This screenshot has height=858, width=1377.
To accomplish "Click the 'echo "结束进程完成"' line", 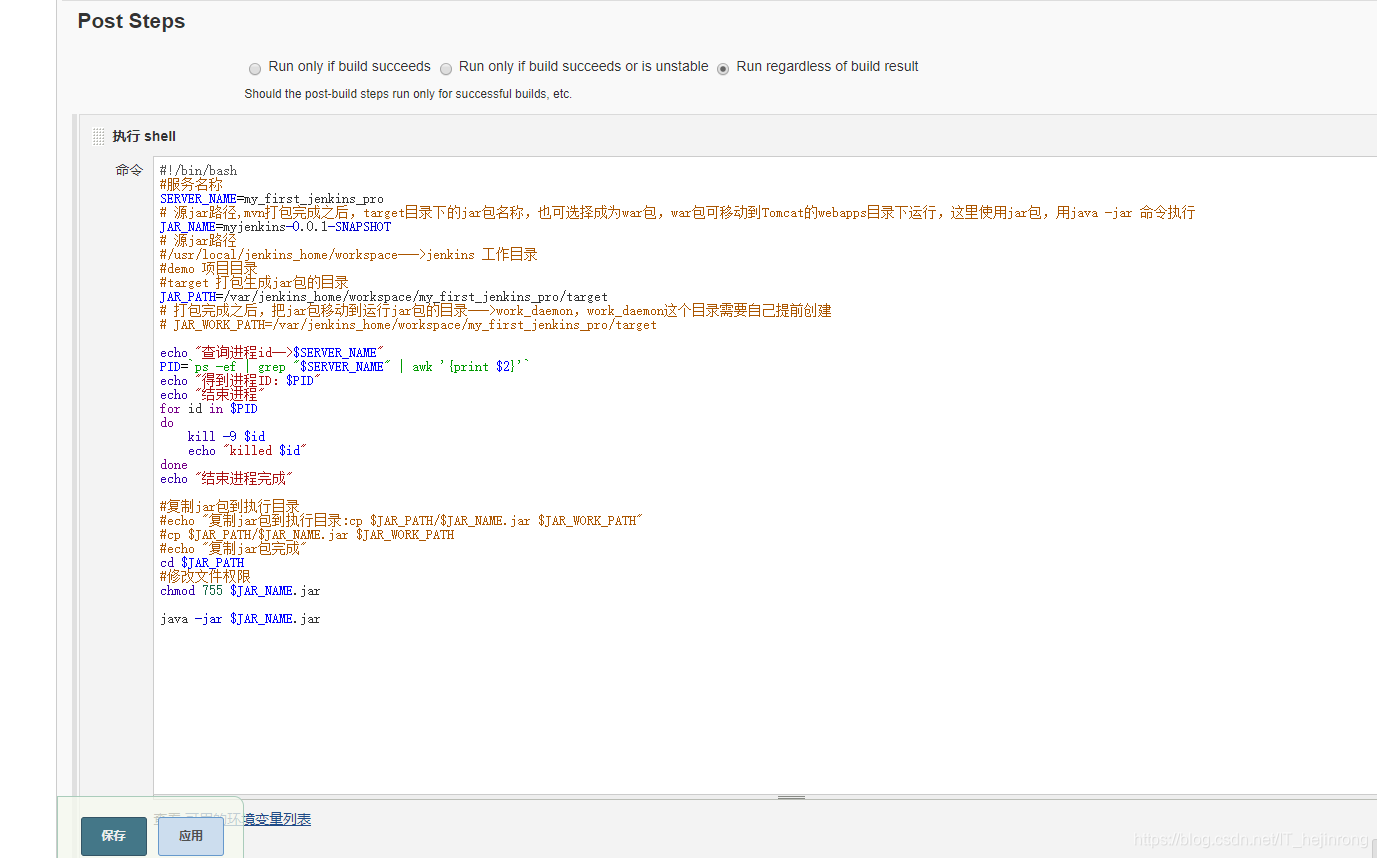I will (x=227, y=479).
